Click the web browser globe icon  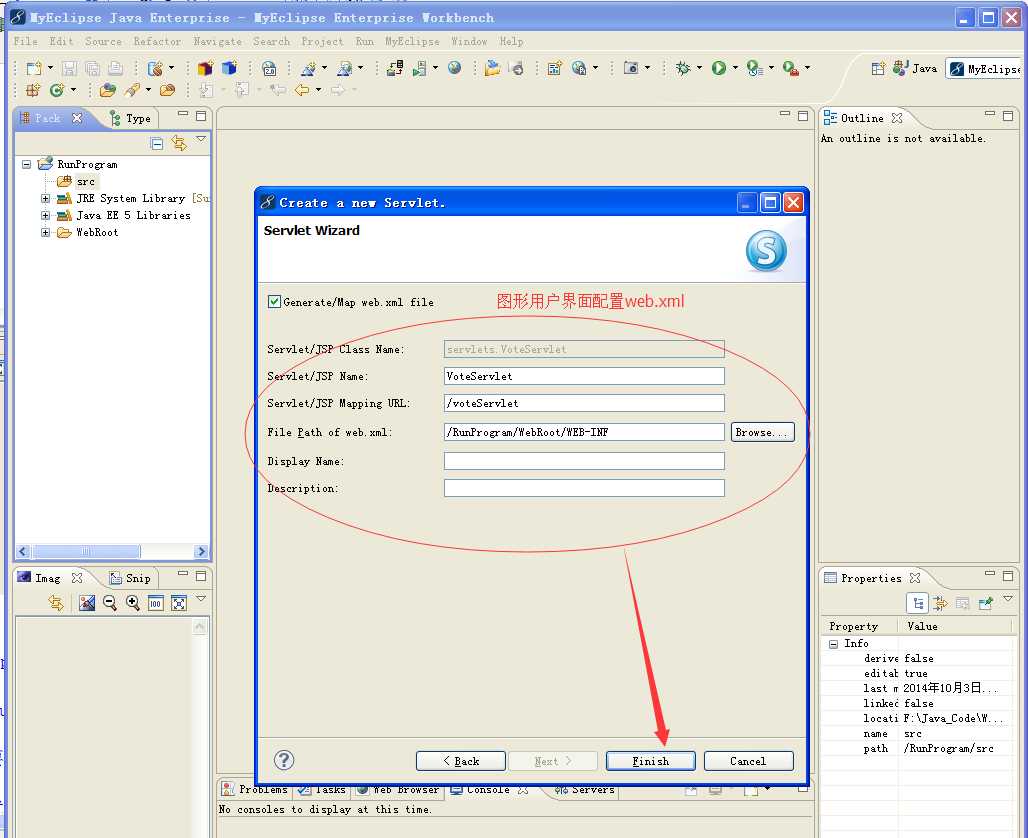click(x=454, y=68)
